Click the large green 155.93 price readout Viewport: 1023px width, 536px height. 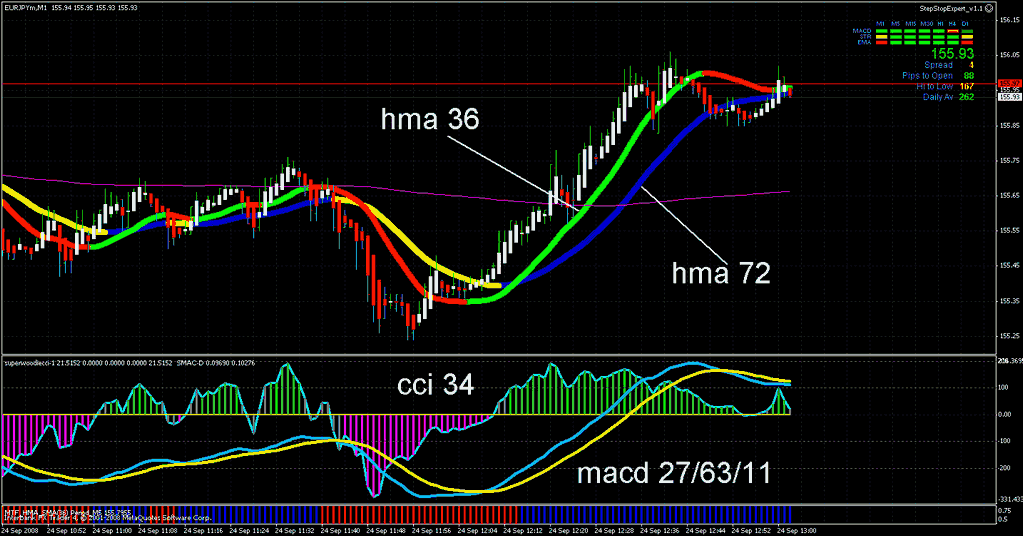coord(953,53)
